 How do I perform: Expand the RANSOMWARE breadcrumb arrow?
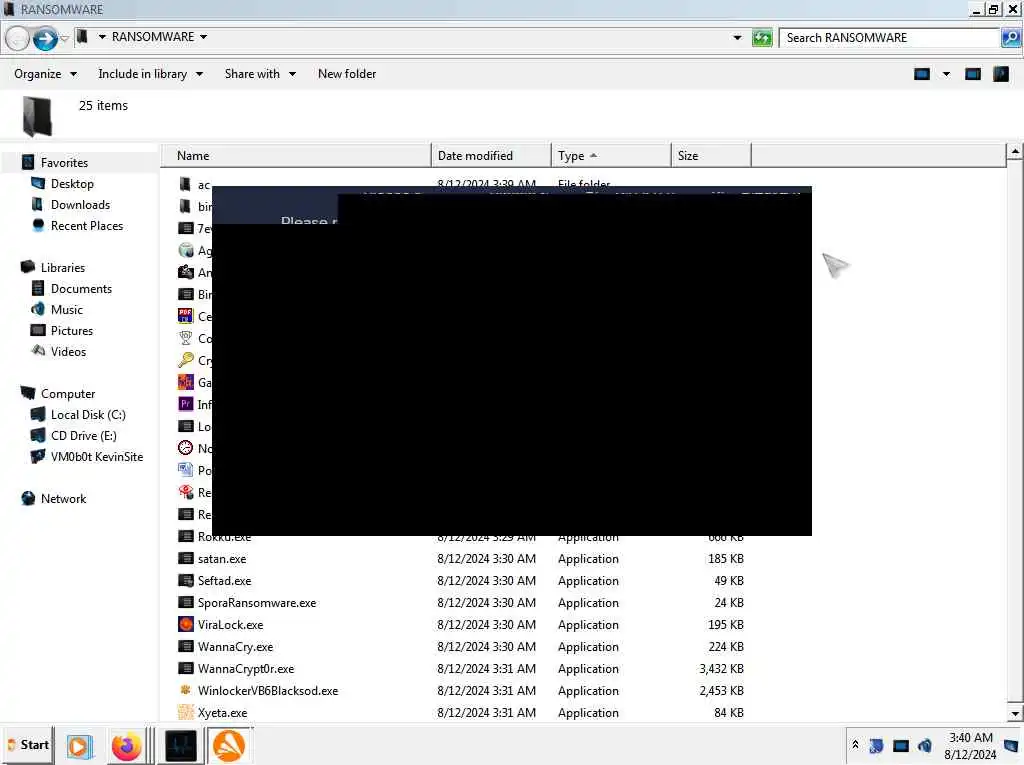tap(204, 37)
